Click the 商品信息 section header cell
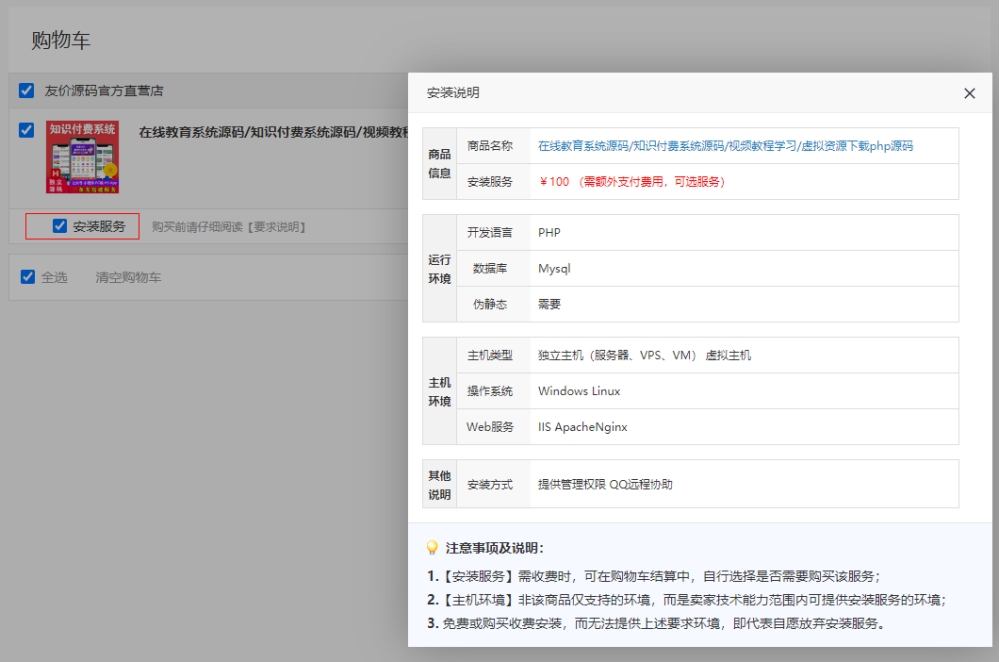Image resolution: width=1000 pixels, height=662 pixels. click(439, 164)
